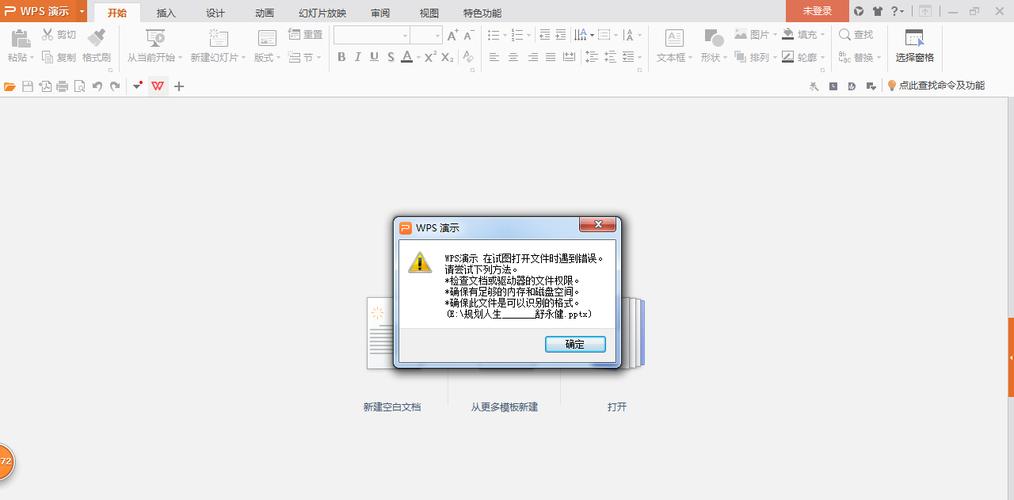
Task: Open the WPS 演示 application menu arrow
Action: (x=82, y=11)
